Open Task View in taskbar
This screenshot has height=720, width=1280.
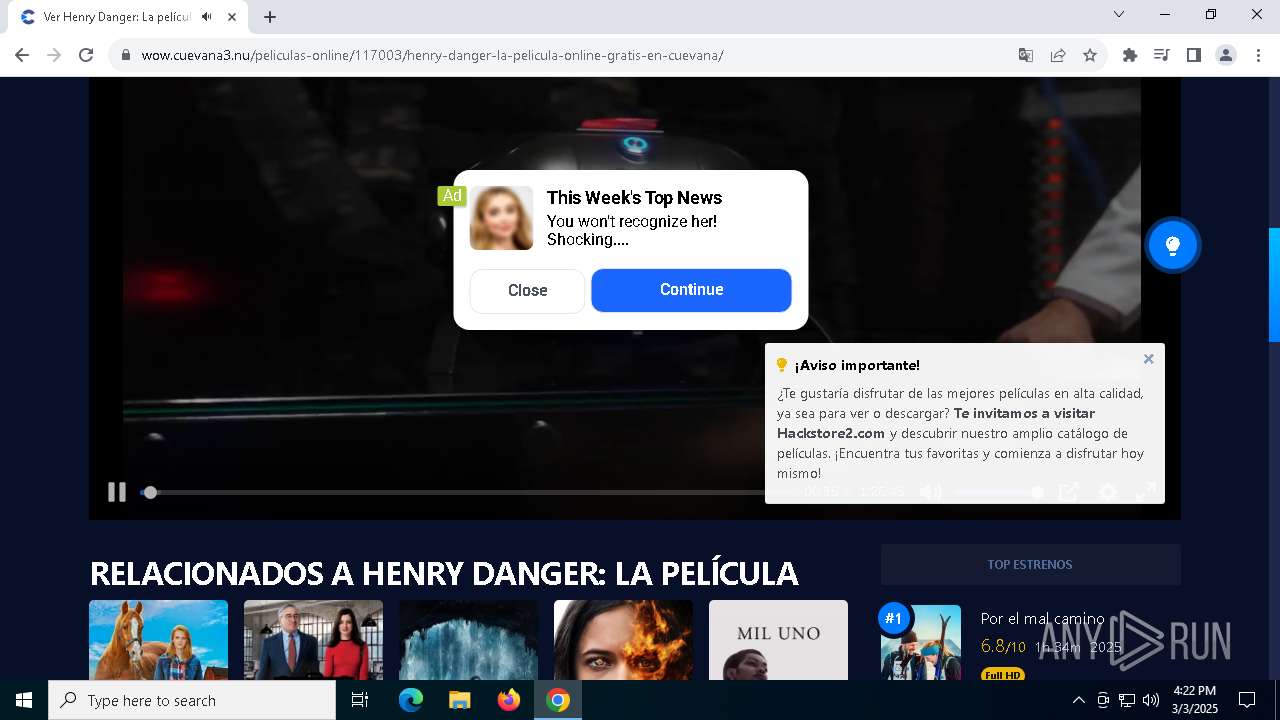(360, 700)
